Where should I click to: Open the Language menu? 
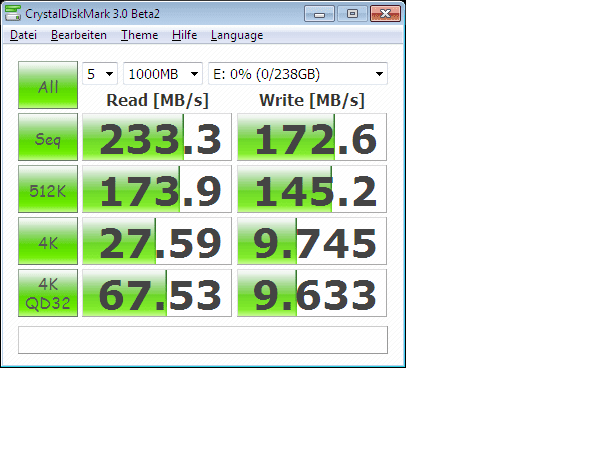(x=237, y=35)
